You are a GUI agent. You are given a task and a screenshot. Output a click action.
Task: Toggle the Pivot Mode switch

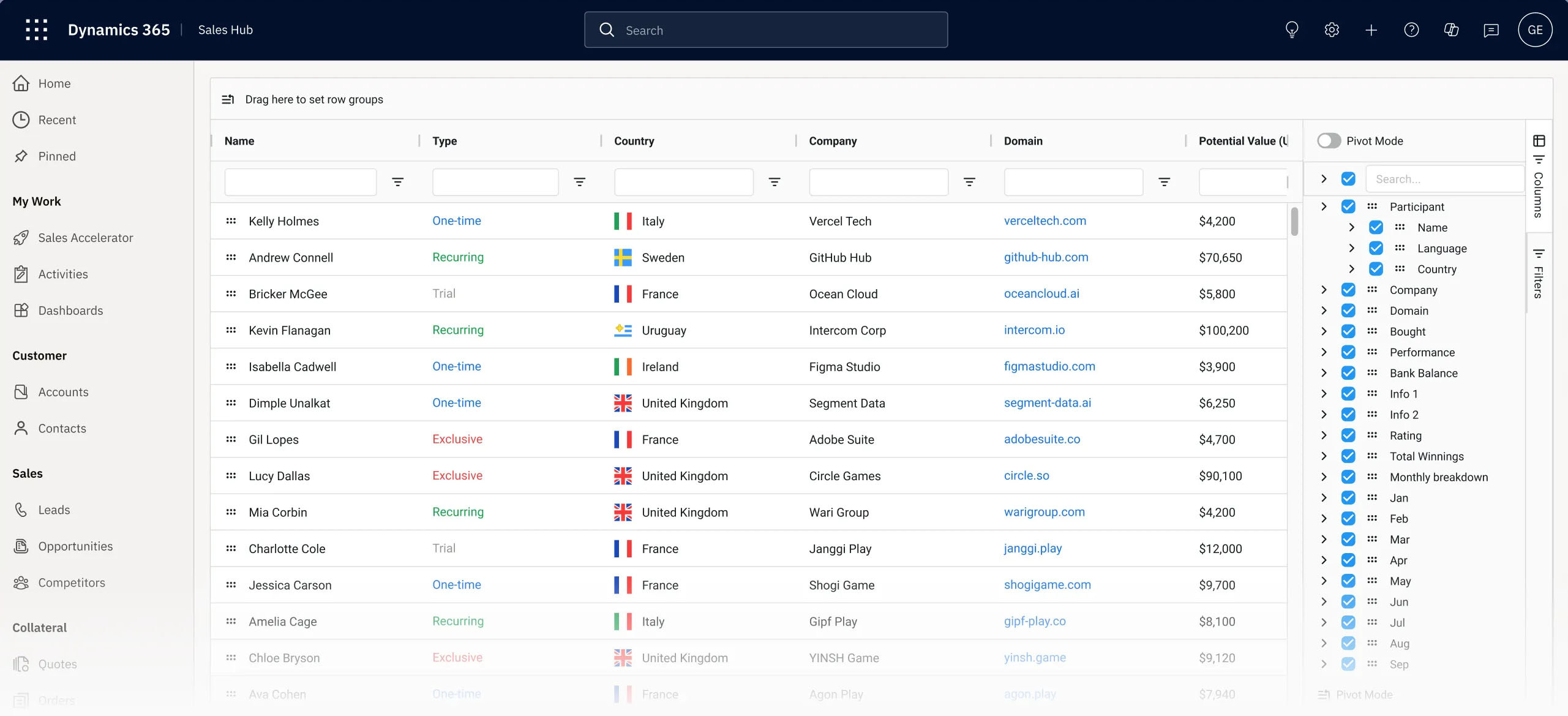[1329, 141]
